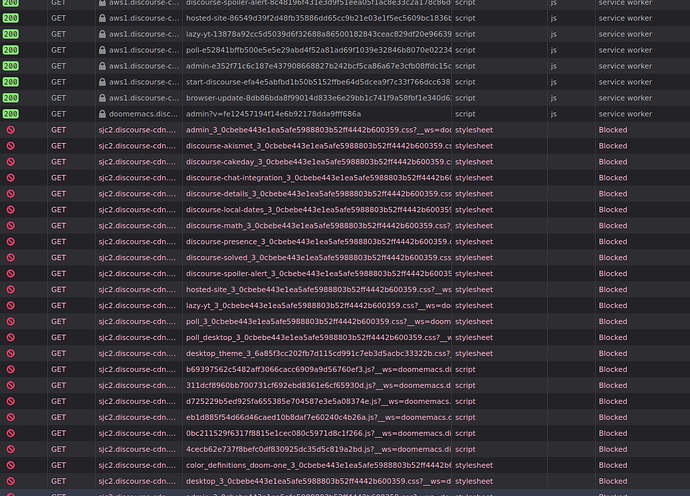Click the lock icon on the hosted-site-86549 row
Image resolution: width=690 pixels, height=496 pixels.
pos(102,18)
